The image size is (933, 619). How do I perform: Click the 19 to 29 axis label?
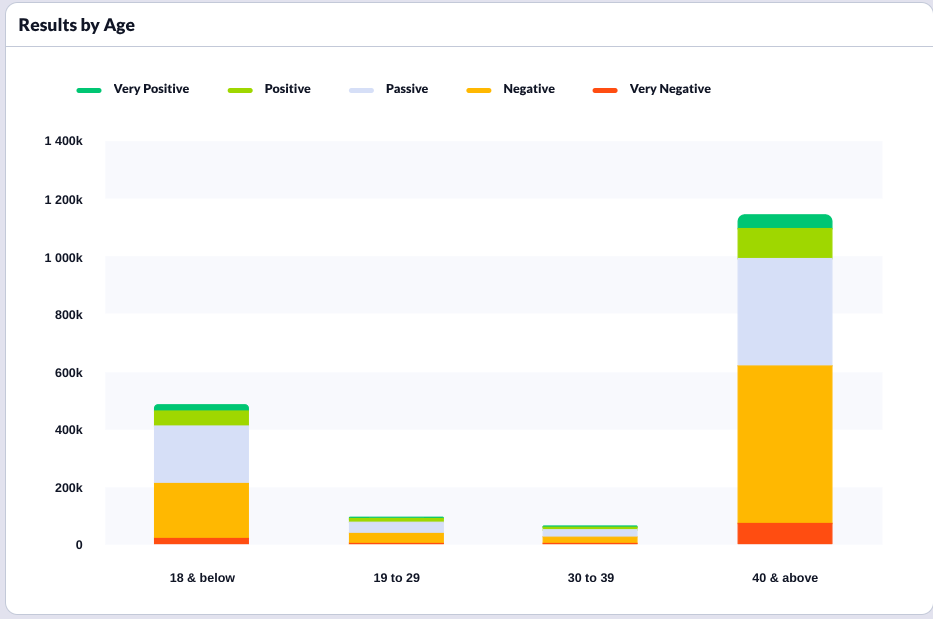396,578
